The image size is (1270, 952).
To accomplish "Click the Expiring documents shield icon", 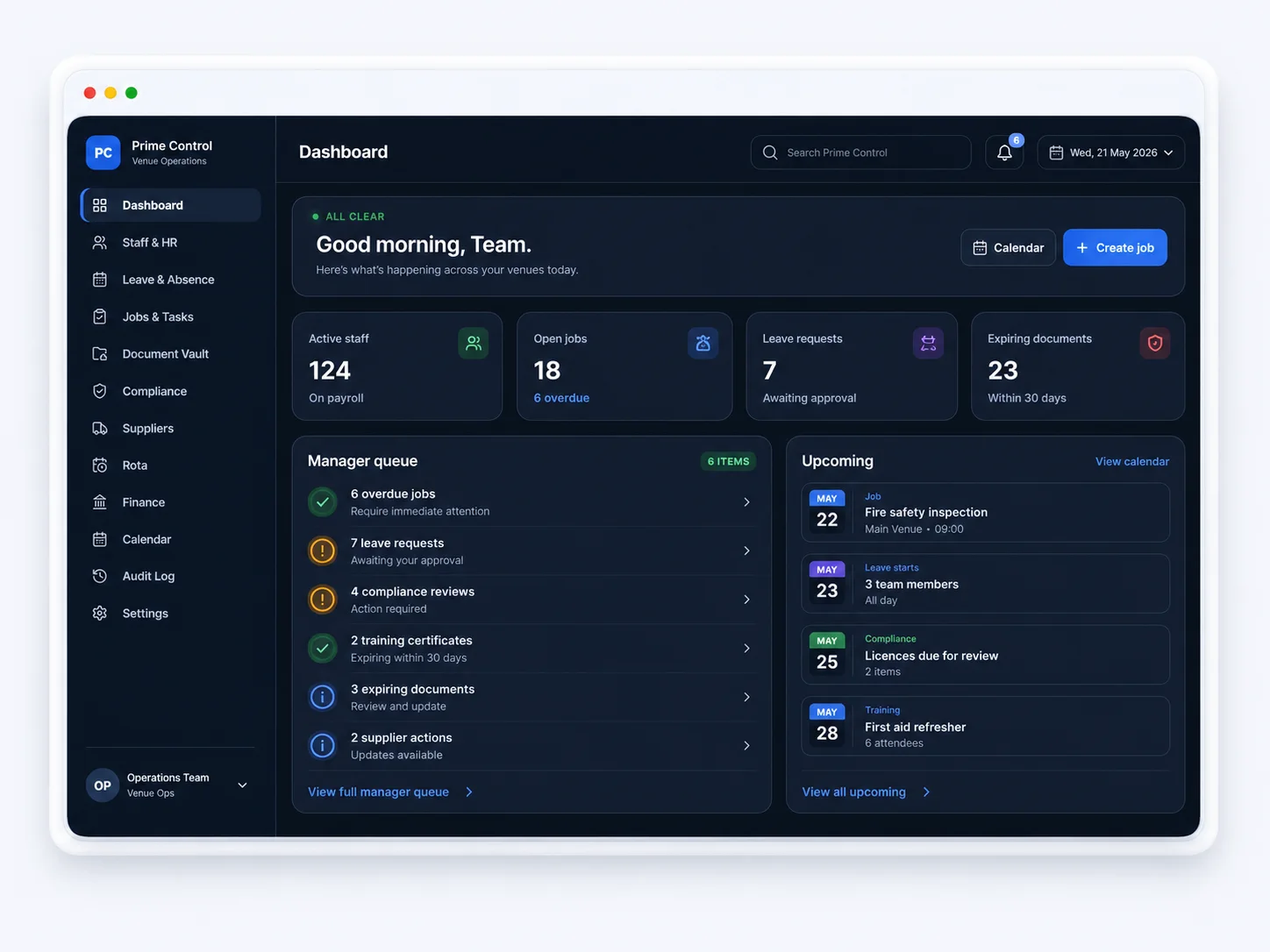I will (x=1154, y=344).
